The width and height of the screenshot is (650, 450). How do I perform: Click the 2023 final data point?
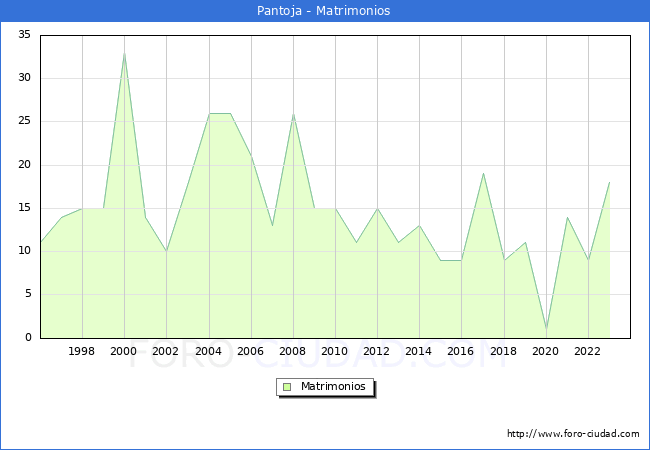point(609,182)
